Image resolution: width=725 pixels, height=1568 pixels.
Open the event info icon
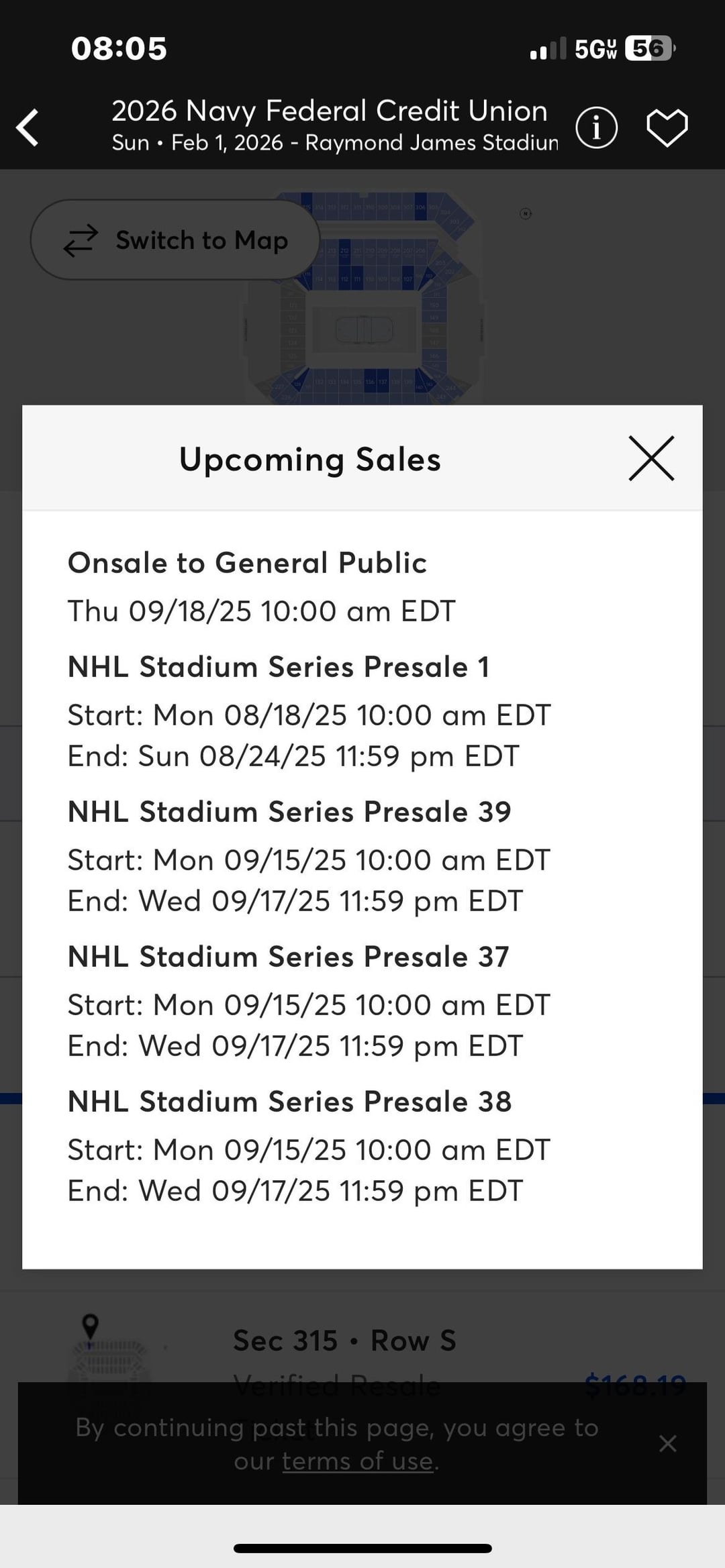(596, 127)
